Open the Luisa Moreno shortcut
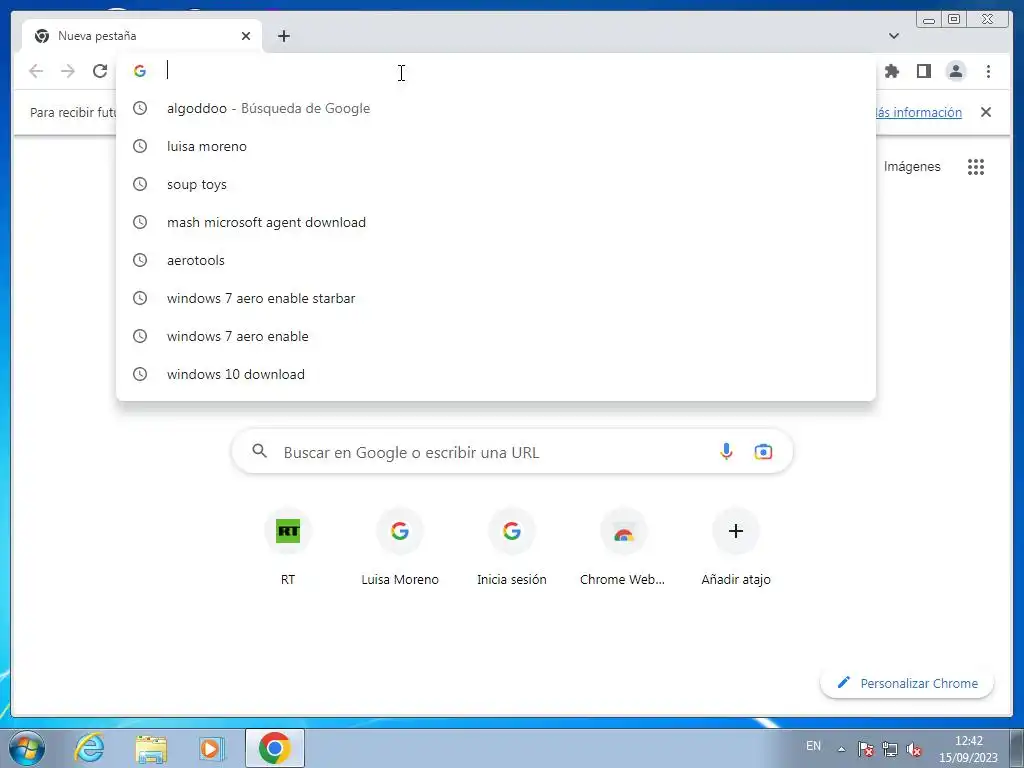 (400, 548)
